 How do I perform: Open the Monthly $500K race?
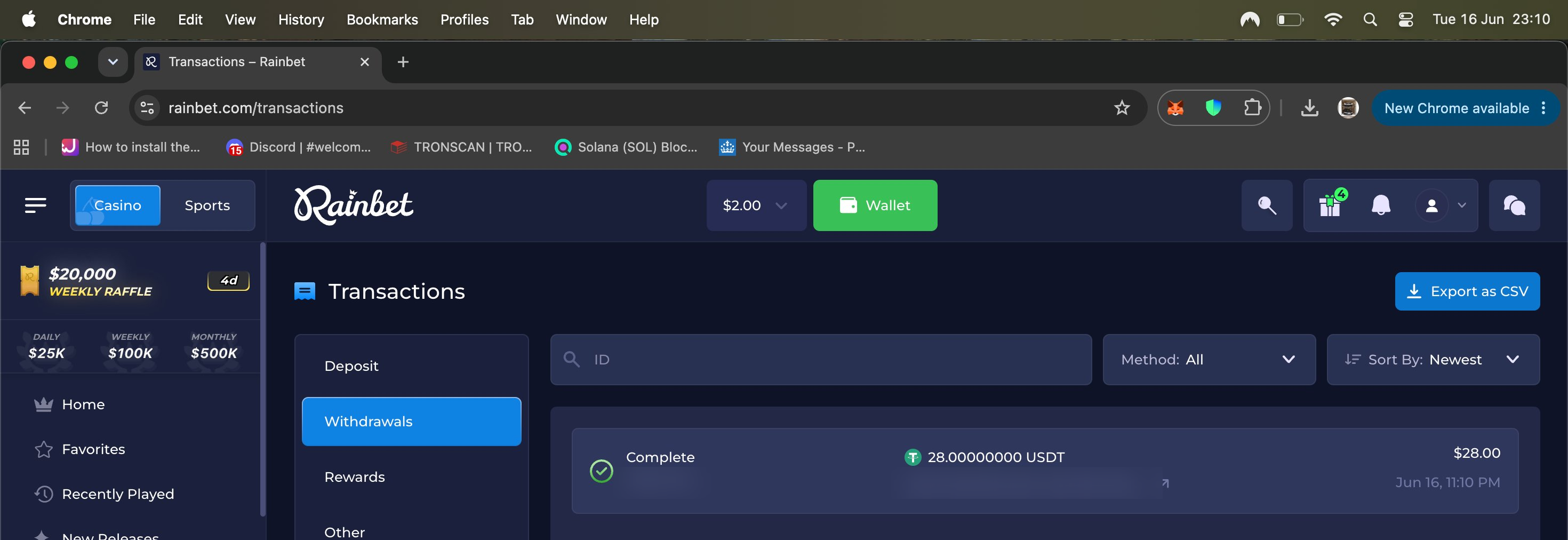tap(214, 346)
